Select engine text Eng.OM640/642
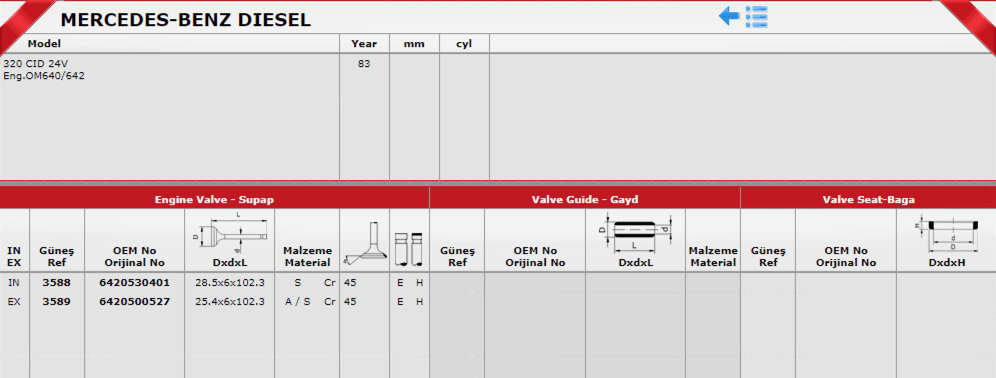 click(x=44, y=76)
